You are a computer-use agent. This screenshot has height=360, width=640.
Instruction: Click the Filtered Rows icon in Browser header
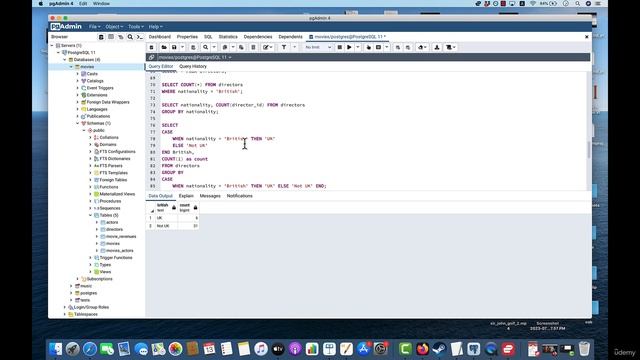(x=121, y=37)
